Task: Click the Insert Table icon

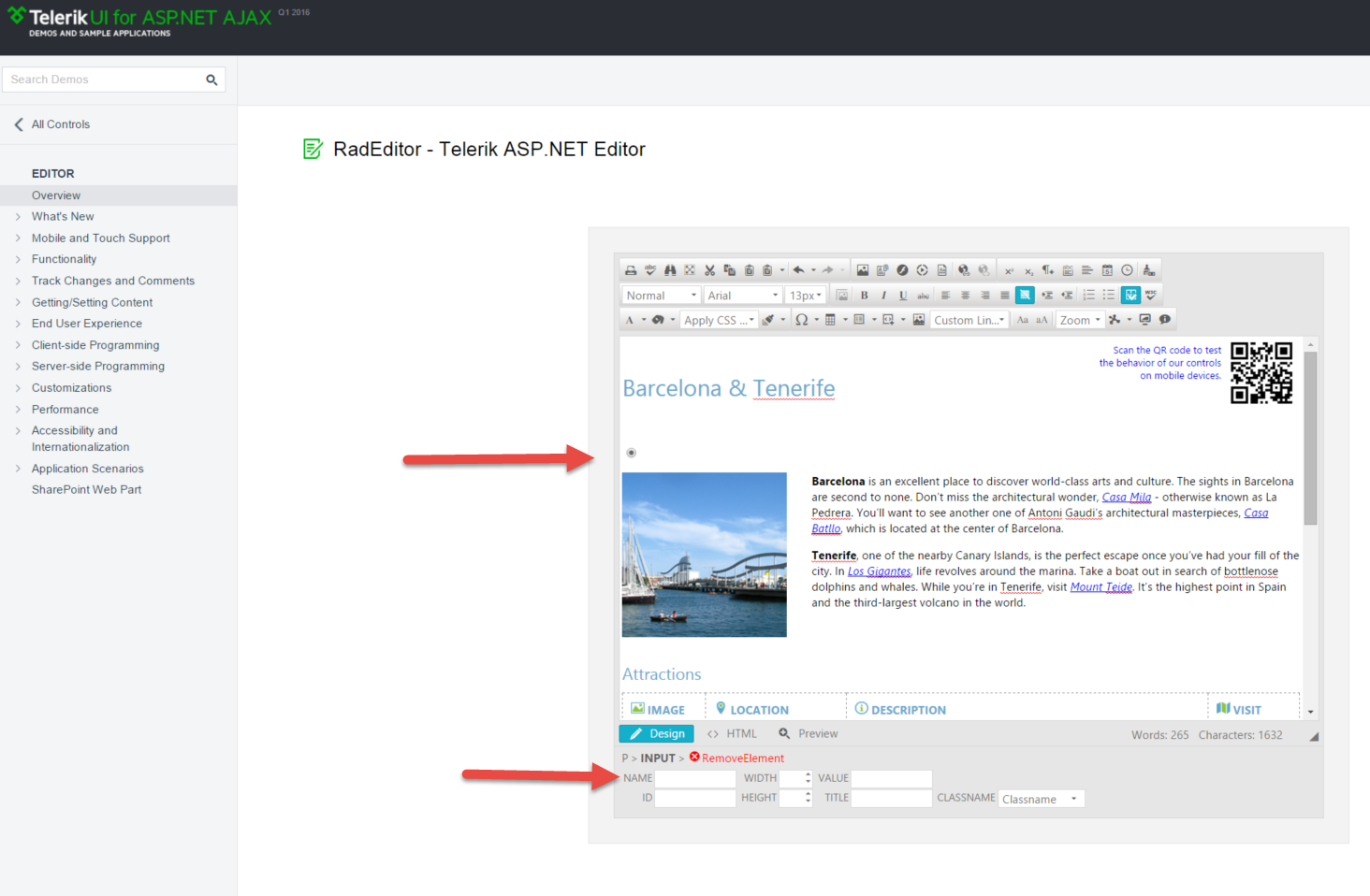Action: (x=830, y=320)
